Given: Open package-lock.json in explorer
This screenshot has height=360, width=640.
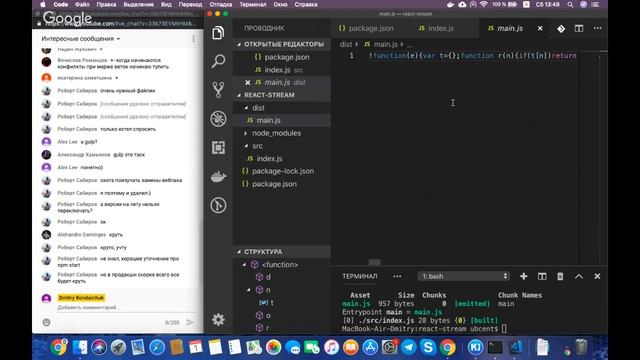Looking at the screenshot, I should pos(282,171).
